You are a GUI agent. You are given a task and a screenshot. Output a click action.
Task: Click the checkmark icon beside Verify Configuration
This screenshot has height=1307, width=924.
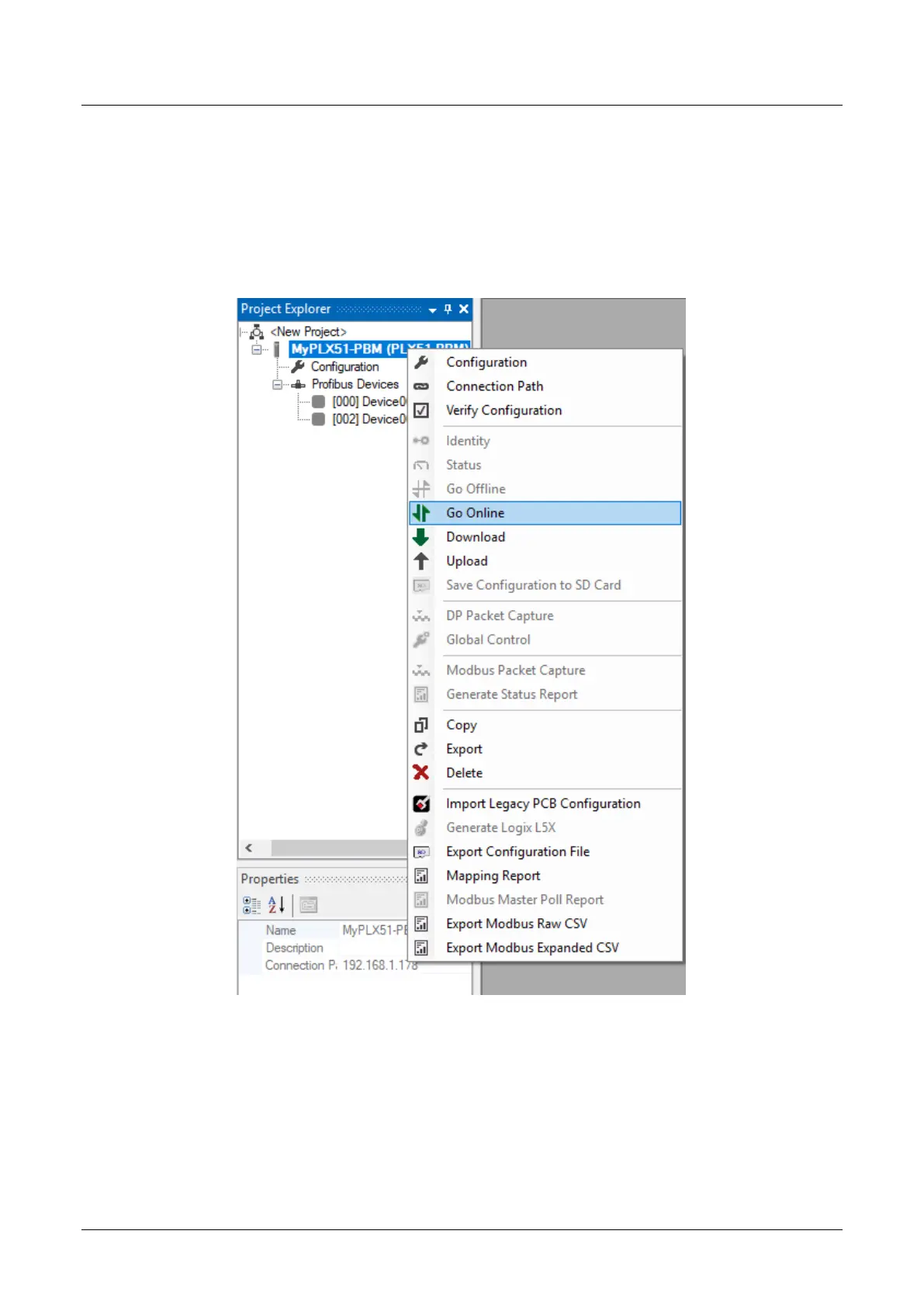coord(421,411)
